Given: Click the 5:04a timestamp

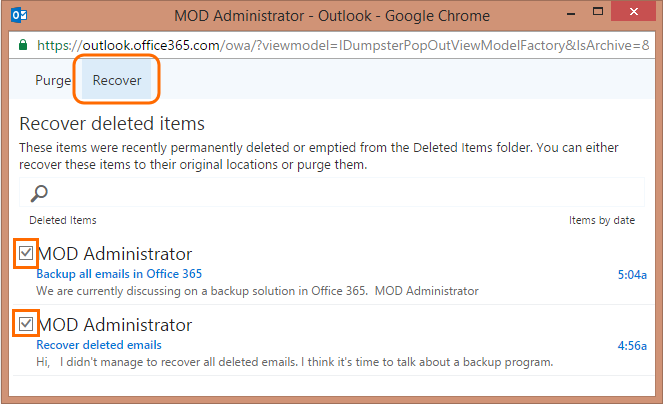Looking at the screenshot, I should (x=632, y=275).
